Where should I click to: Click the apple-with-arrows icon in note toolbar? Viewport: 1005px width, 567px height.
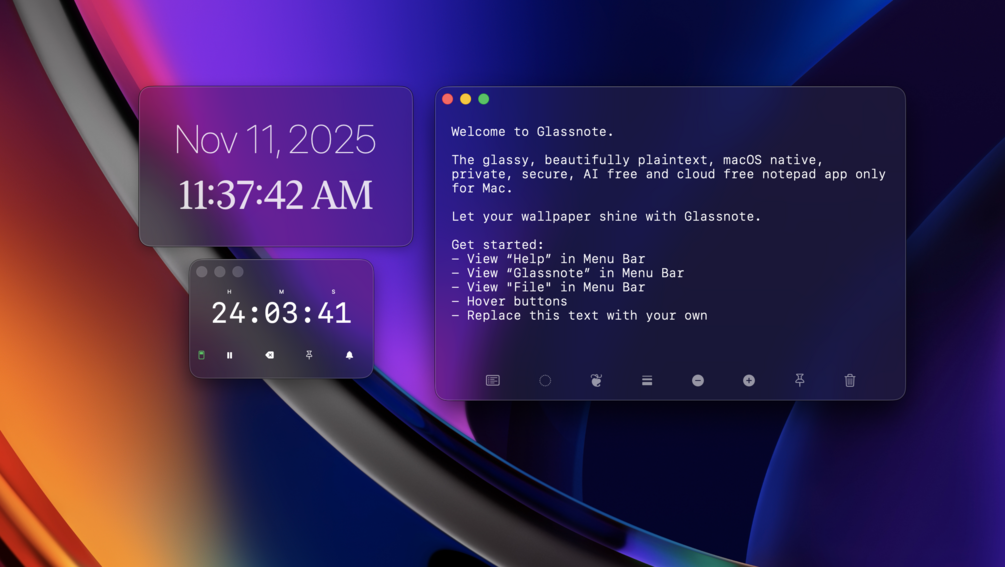[x=596, y=381]
